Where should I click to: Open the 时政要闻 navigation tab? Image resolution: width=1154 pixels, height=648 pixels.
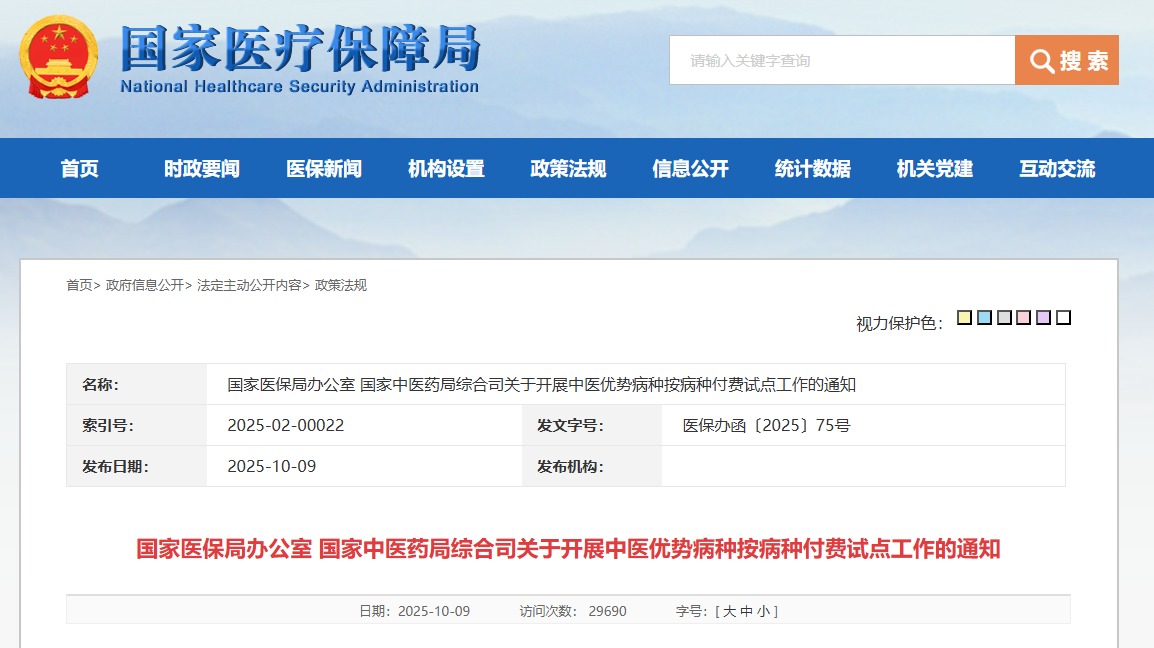202,169
